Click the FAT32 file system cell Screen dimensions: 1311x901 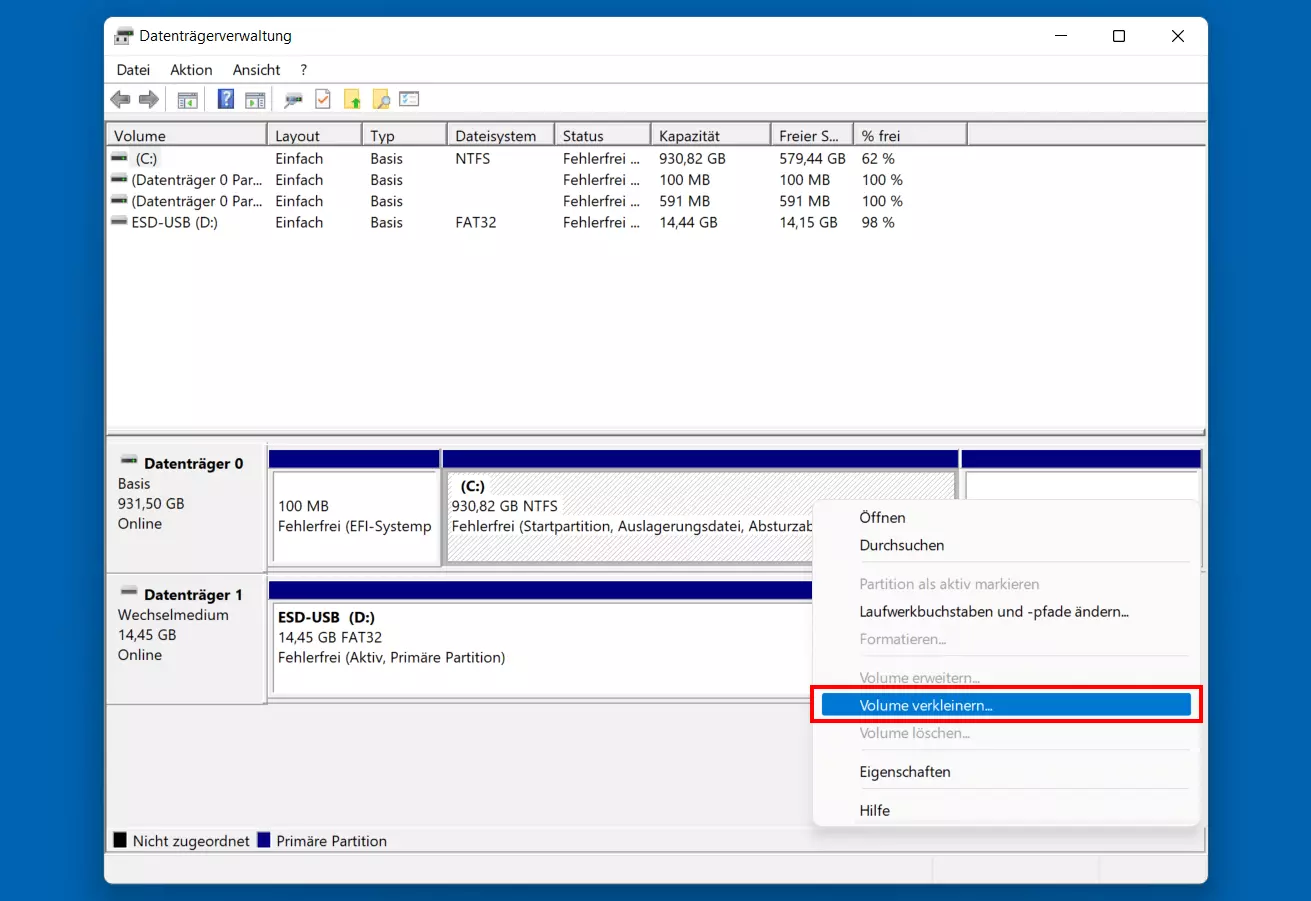pyautogui.click(x=476, y=222)
